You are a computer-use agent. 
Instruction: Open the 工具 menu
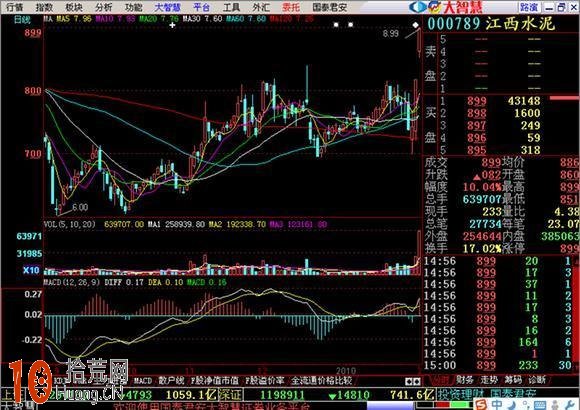point(232,7)
